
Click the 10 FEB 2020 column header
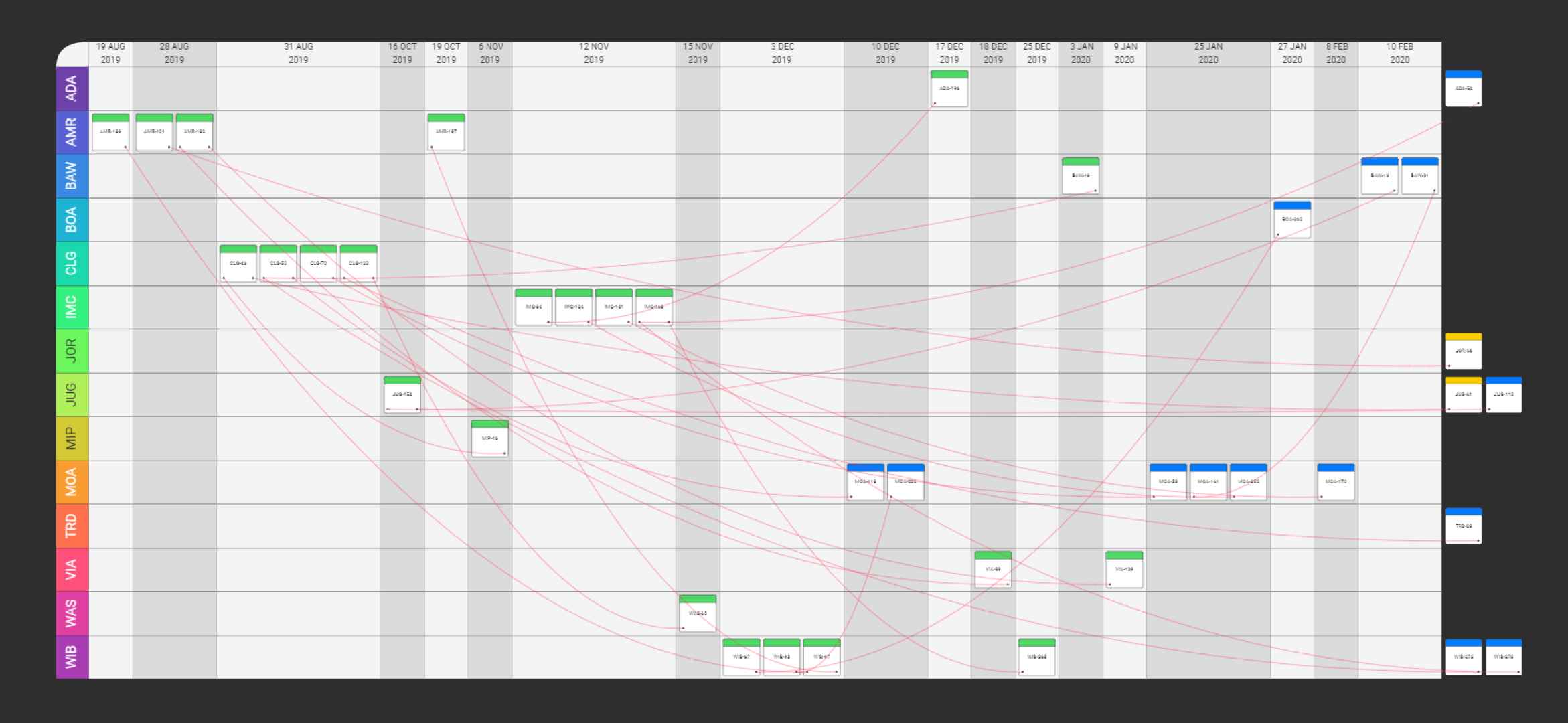coord(1400,54)
